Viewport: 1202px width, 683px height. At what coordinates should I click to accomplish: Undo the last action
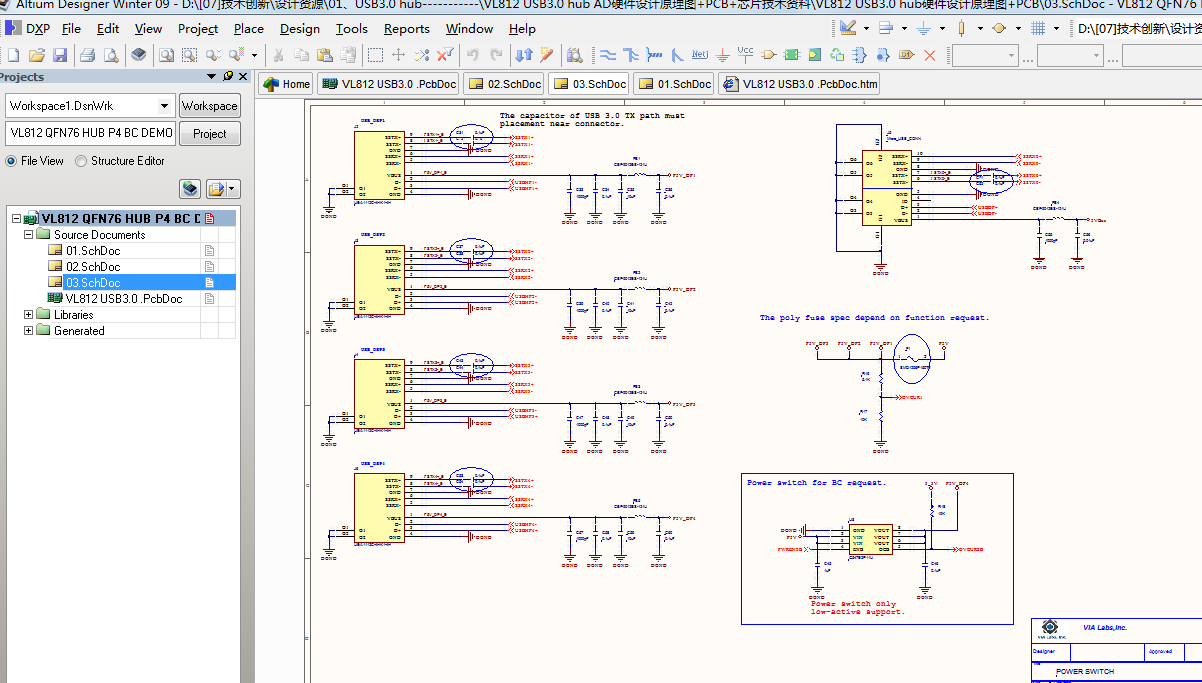472,55
